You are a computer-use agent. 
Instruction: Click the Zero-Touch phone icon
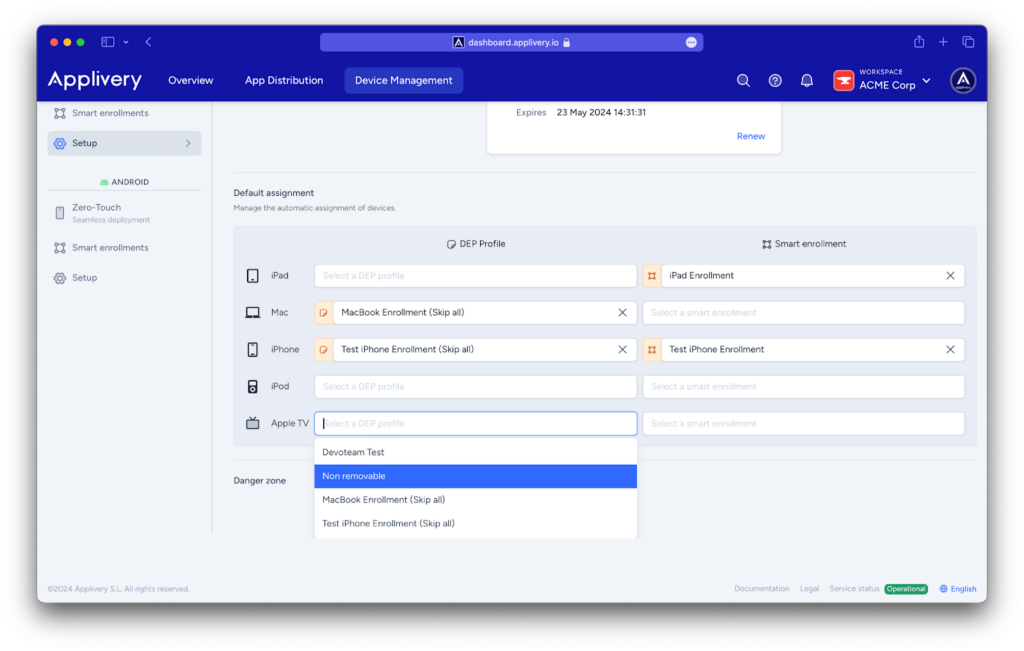(x=59, y=213)
